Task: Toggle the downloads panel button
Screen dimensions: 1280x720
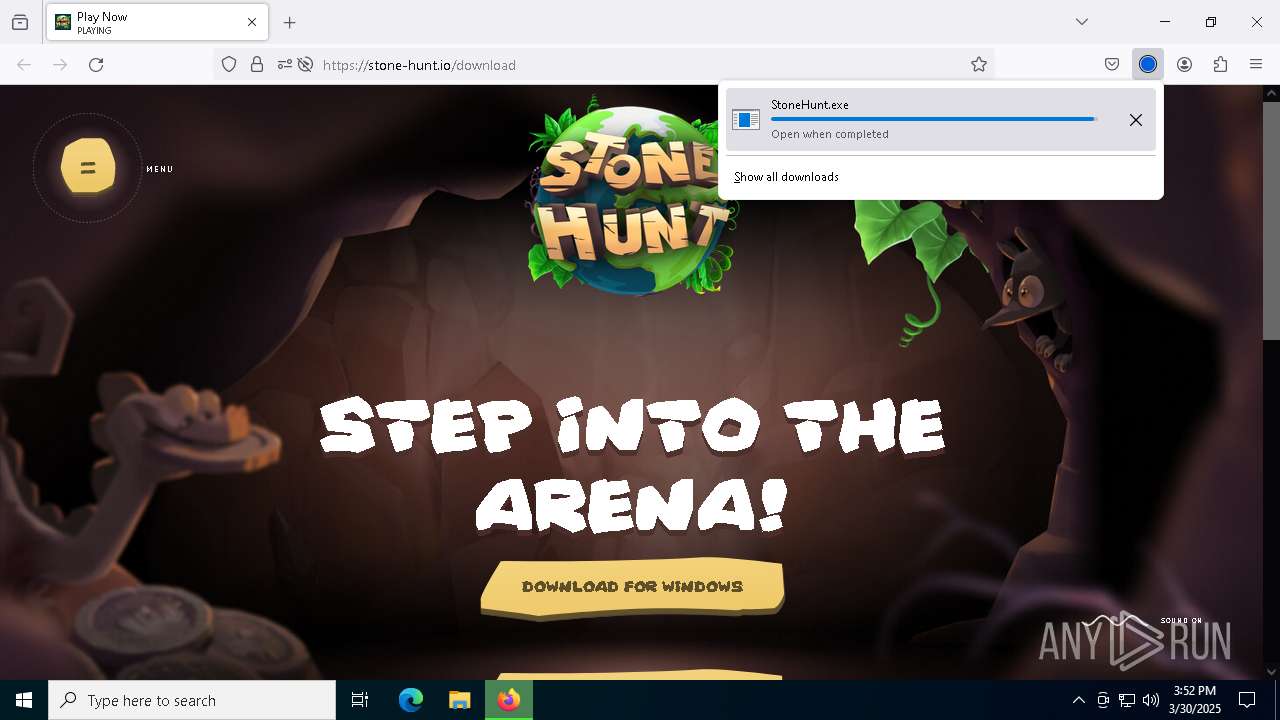Action: 1148,65
